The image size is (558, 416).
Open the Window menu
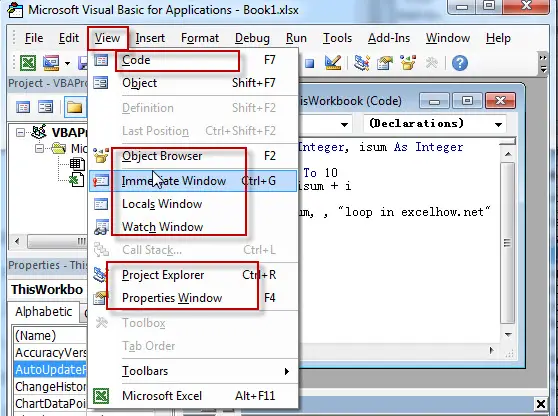(448, 38)
